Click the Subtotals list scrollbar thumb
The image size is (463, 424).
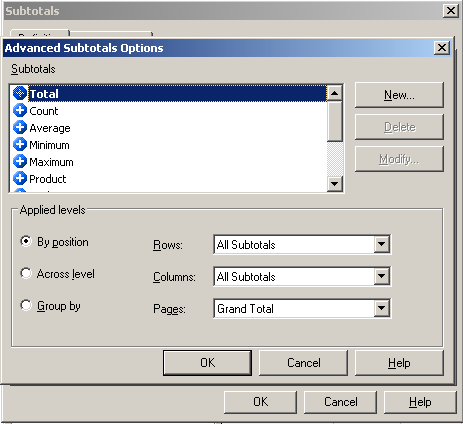(x=335, y=121)
